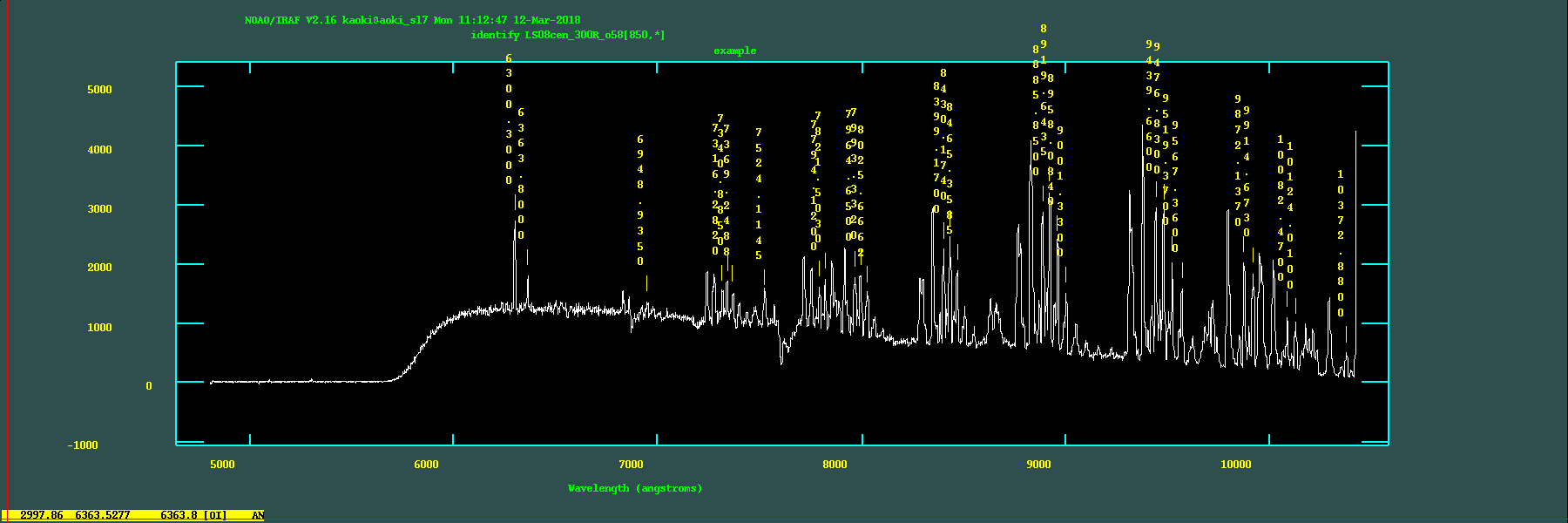Click the -1000 y-axis tick label
This screenshot has width=1568, height=523.
coord(83,445)
